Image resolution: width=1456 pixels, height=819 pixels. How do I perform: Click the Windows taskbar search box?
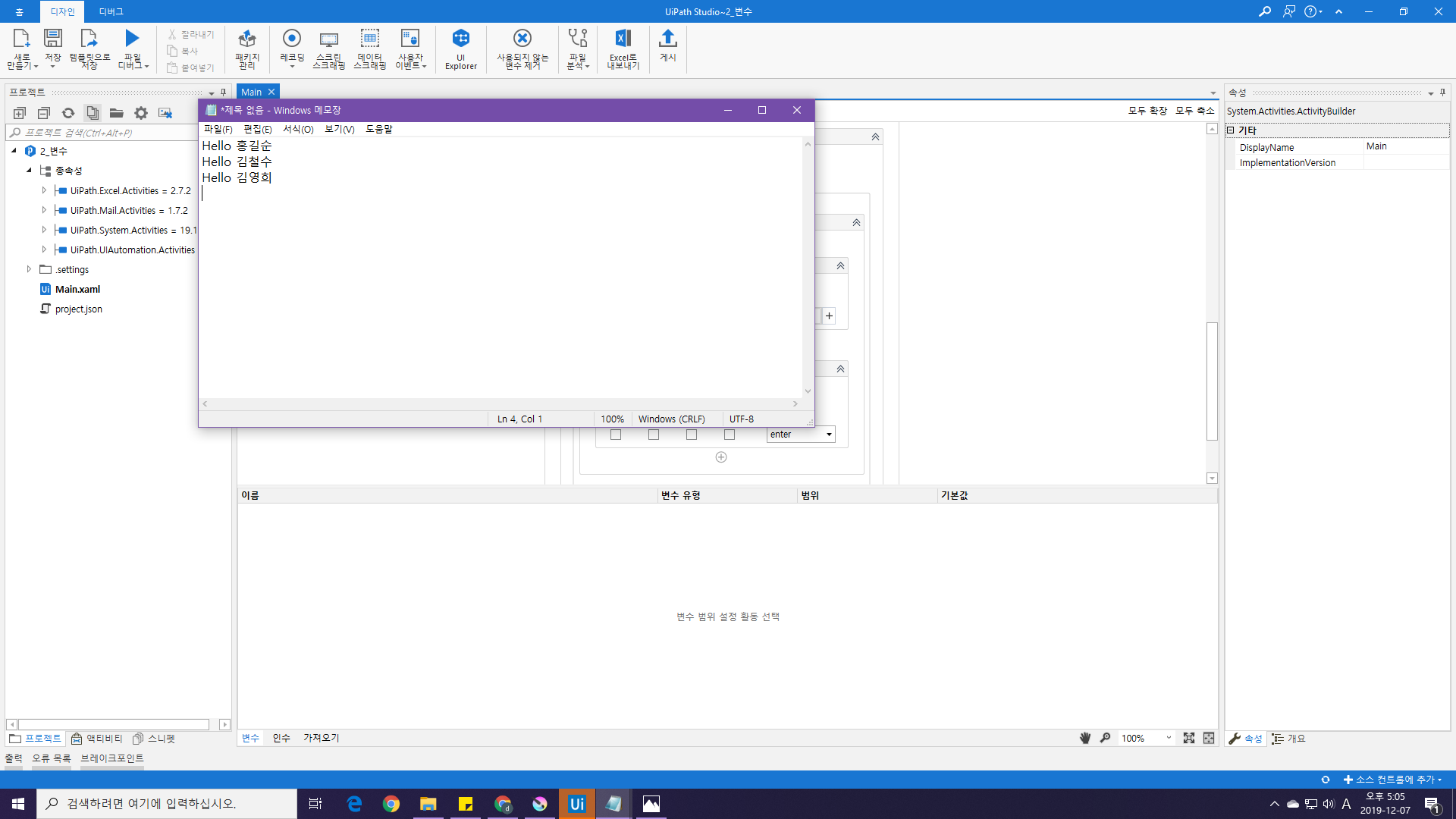167,803
